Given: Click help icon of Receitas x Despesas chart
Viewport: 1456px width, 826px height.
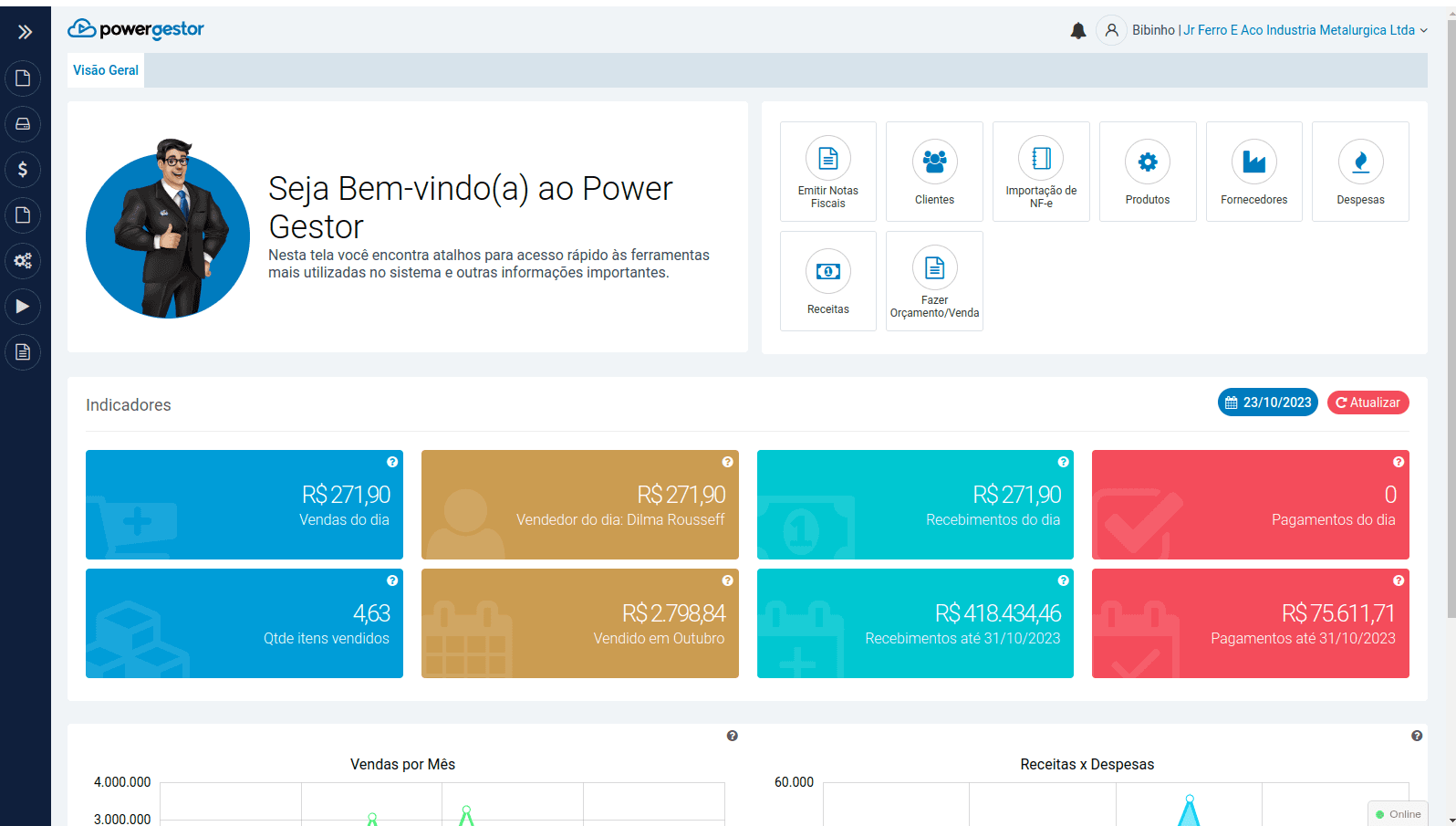Looking at the screenshot, I should pyautogui.click(x=1417, y=736).
